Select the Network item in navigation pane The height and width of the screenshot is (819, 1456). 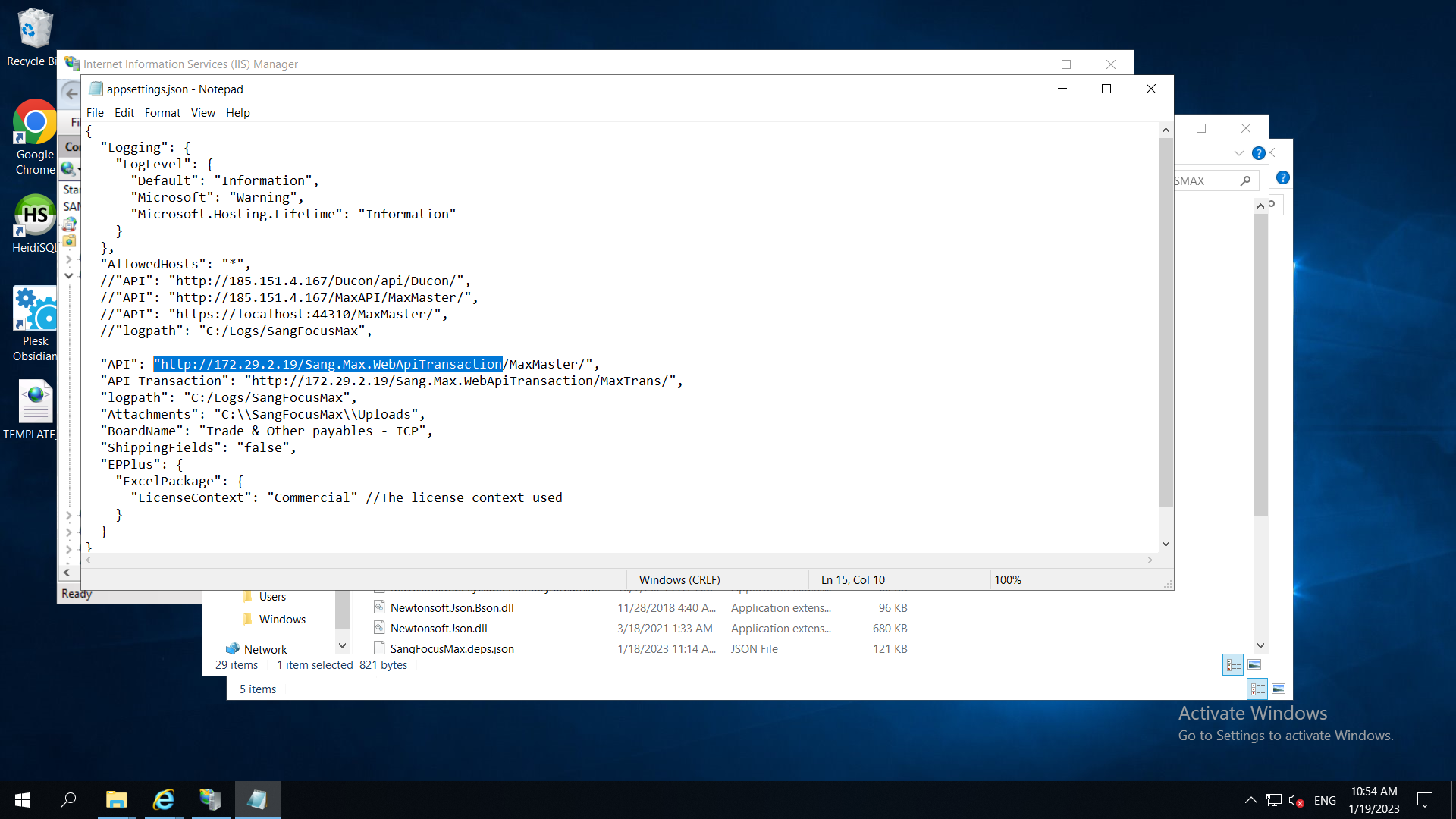(x=265, y=649)
